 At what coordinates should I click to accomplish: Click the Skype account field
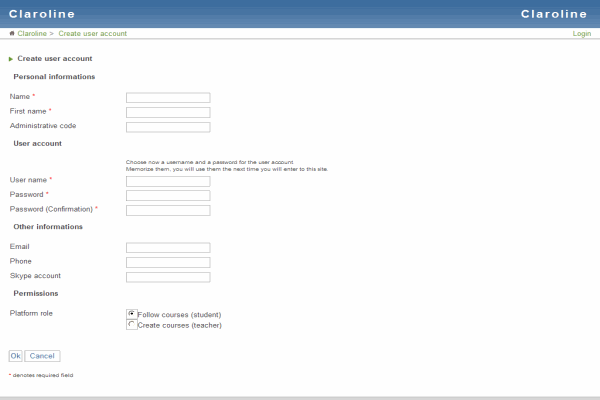pos(168,277)
